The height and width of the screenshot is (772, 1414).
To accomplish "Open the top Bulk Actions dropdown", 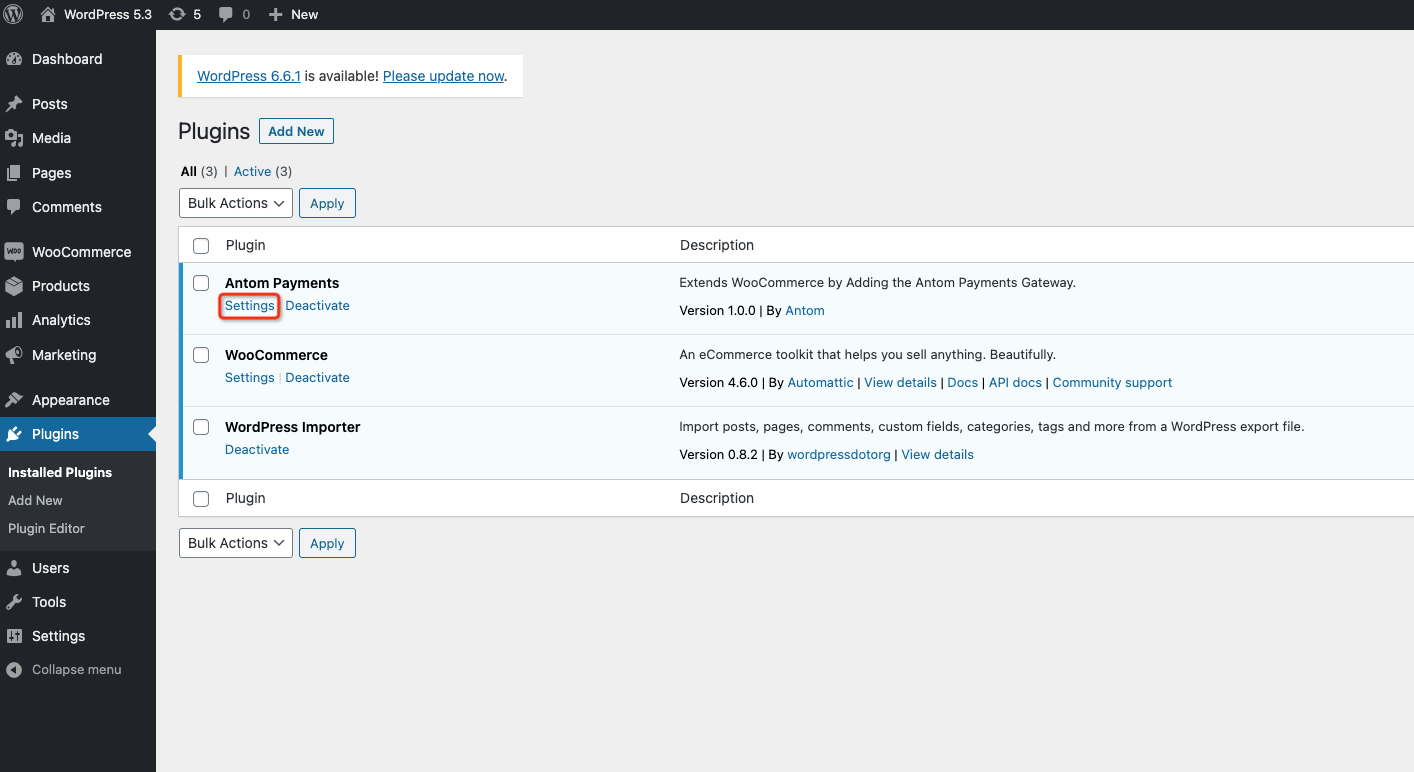I will point(235,203).
